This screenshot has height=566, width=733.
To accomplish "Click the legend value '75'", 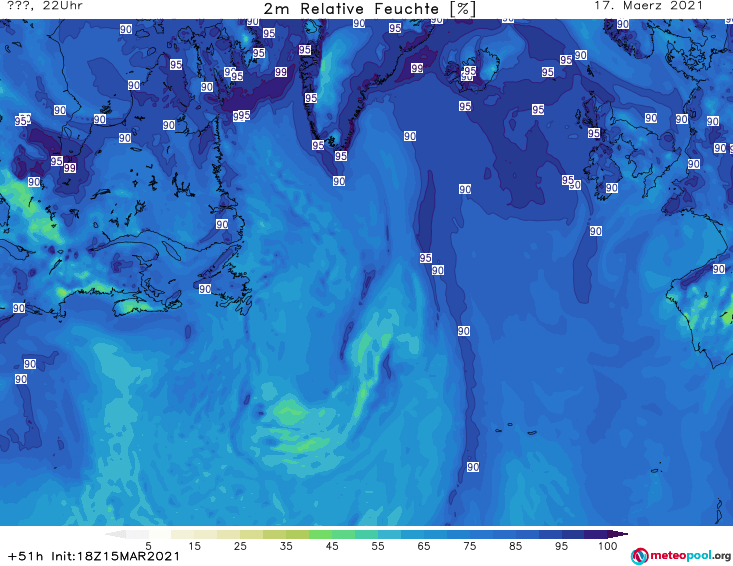I will pos(469,546).
